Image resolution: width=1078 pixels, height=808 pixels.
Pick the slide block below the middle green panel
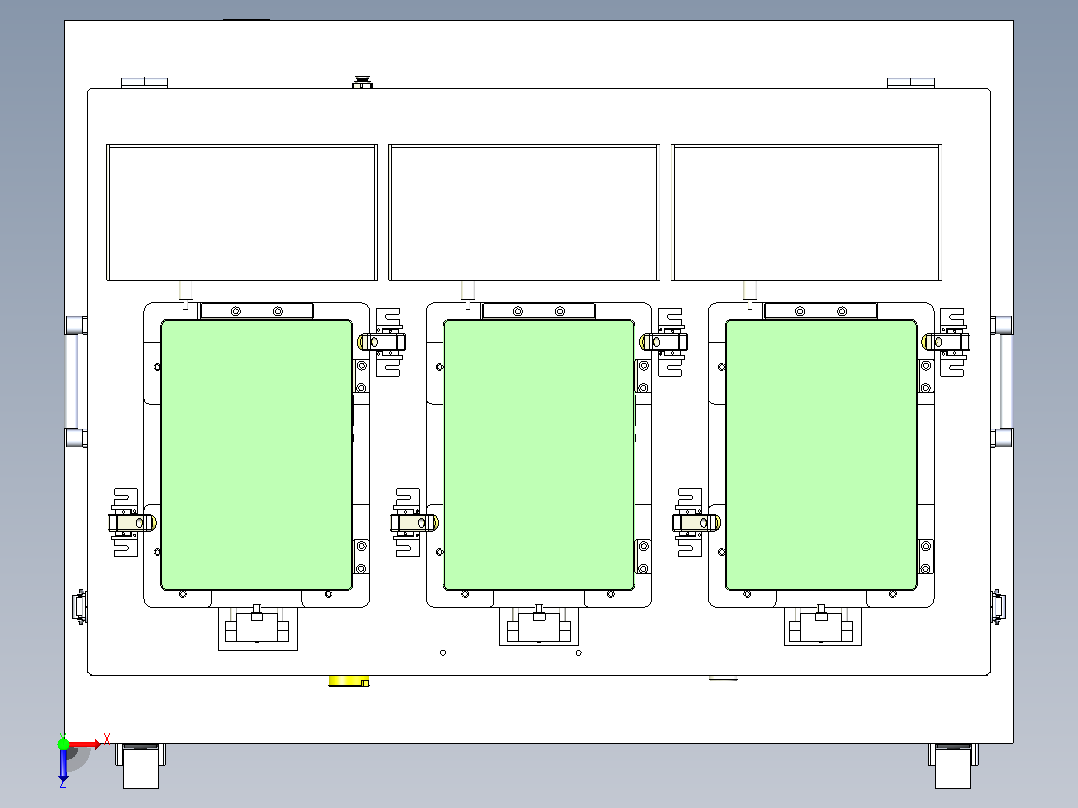point(539,626)
